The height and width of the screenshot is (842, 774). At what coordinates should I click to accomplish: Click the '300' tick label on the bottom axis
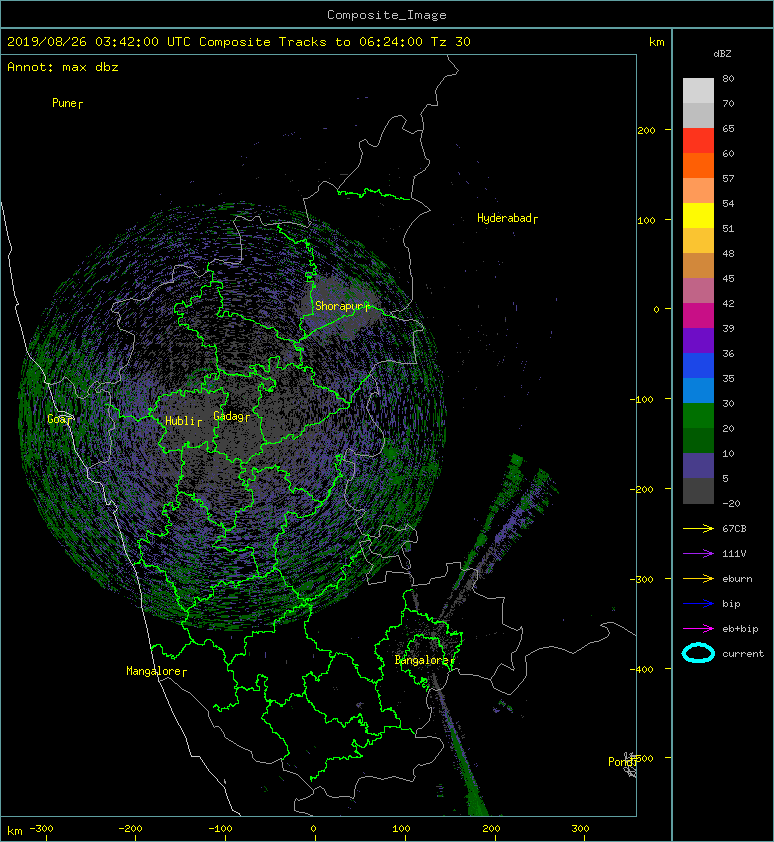(x=580, y=829)
